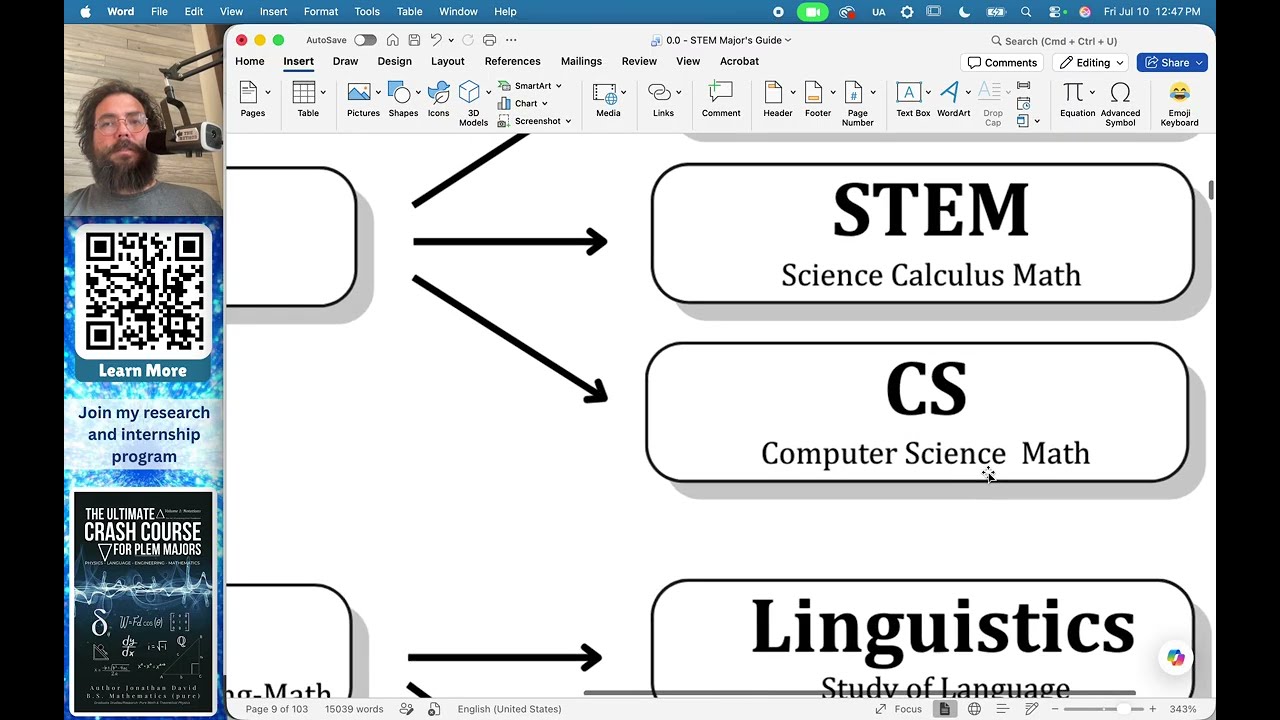Click the Search field in title bar
Screen dimensions: 1280x720
click(1055, 41)
